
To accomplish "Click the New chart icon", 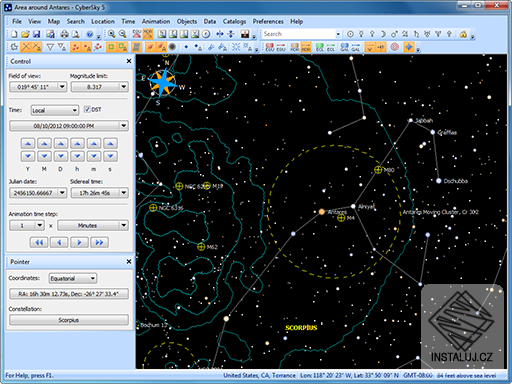I will click(14, 34).
